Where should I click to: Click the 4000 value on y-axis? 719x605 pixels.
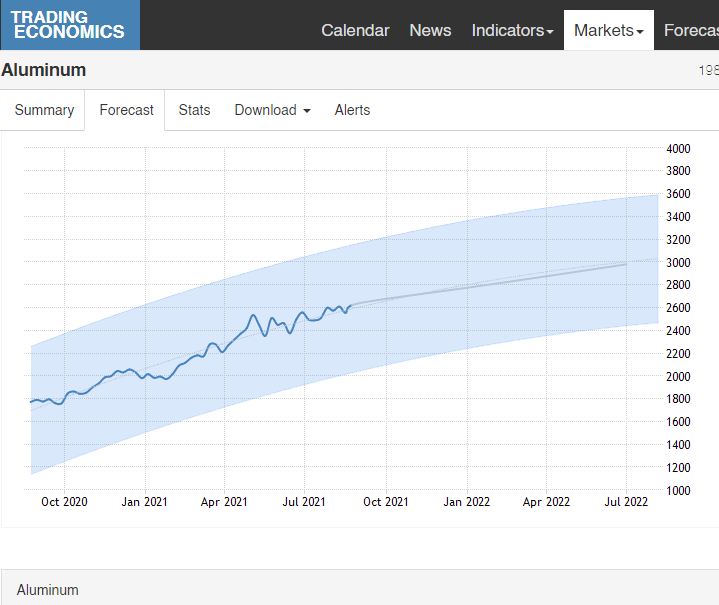678,148
